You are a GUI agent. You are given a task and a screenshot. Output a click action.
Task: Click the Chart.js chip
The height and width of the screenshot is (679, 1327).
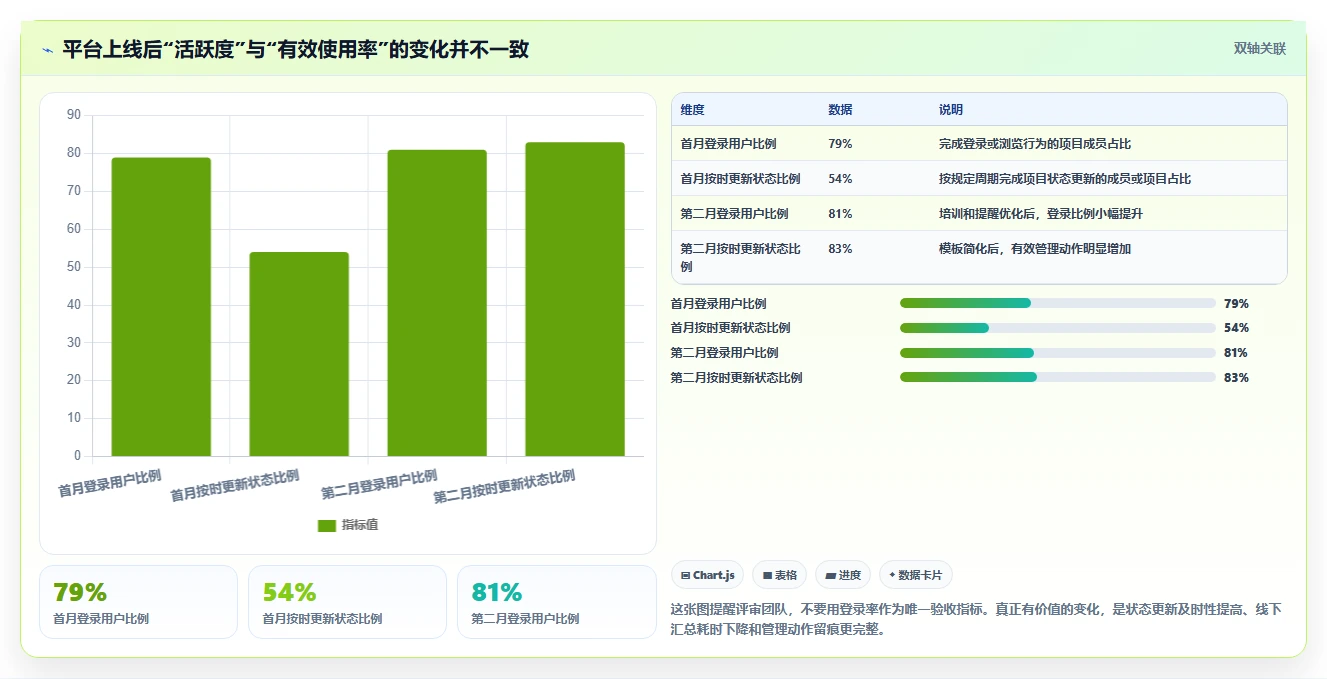[x=707, y=575]
